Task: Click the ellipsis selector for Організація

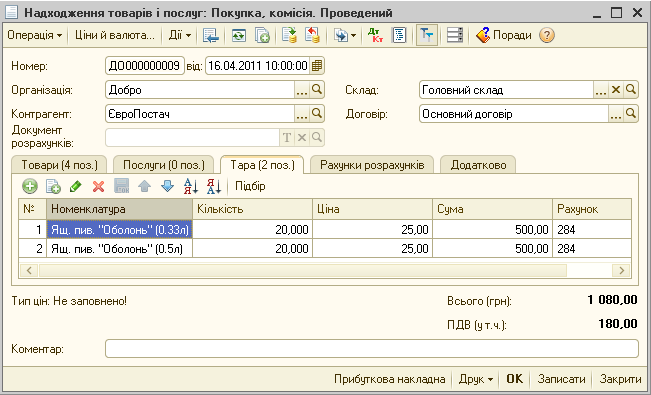Action: pos(302,90)
